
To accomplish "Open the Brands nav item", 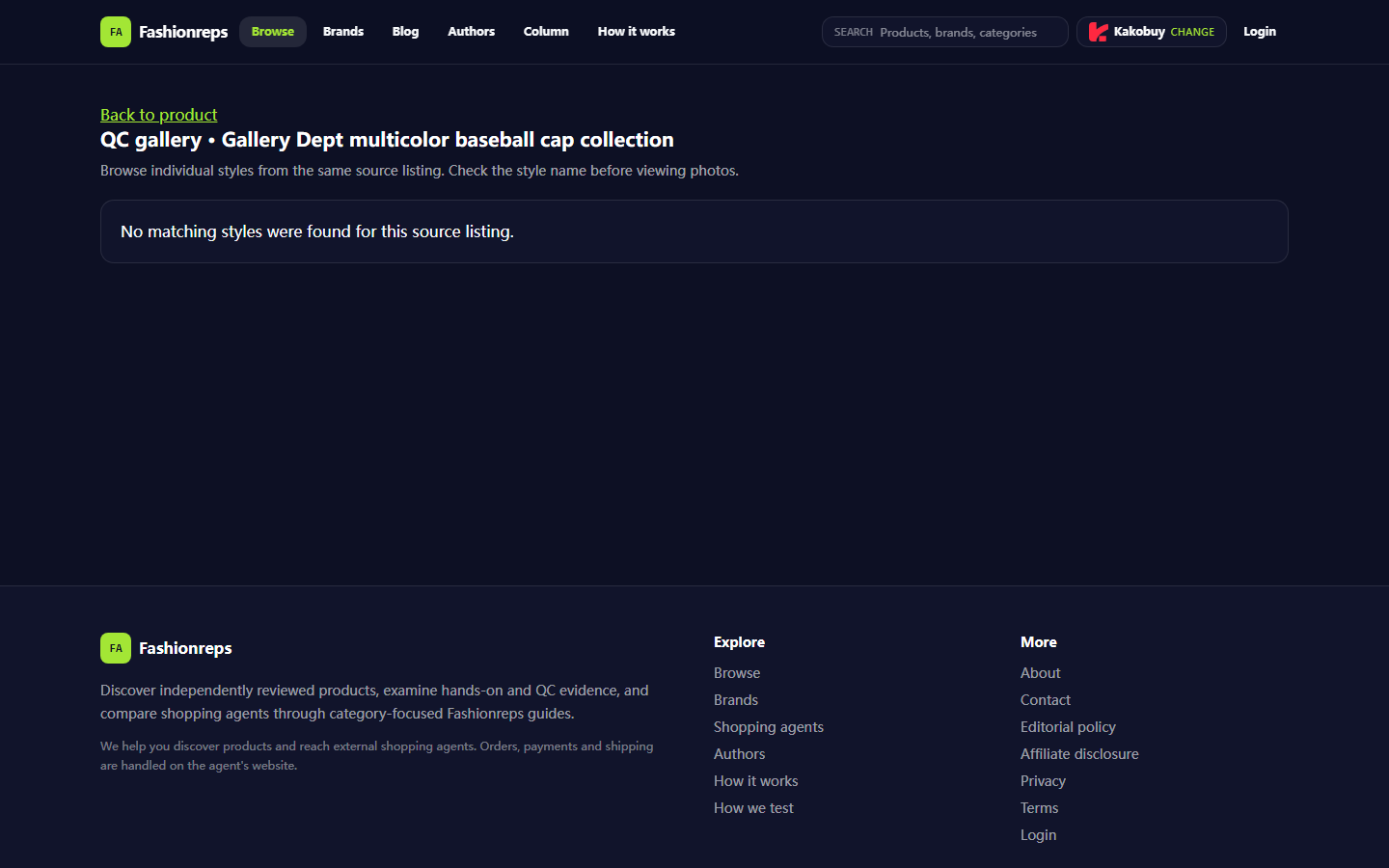I will pos(343,32).
